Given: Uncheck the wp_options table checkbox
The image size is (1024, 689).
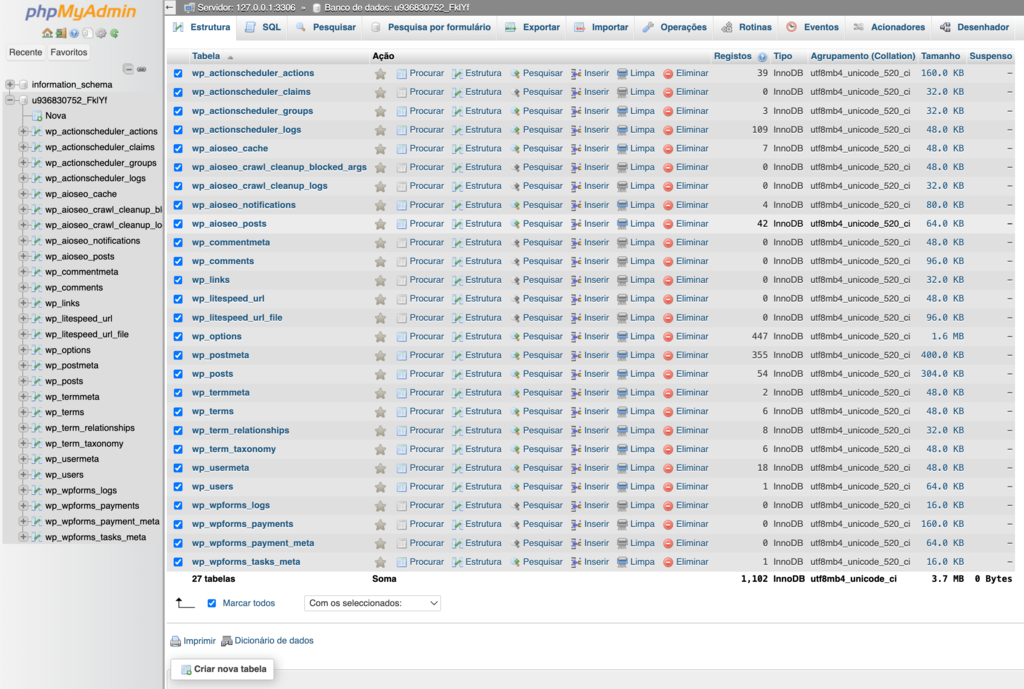Looking at the screenshot, I should pyautogui.click(x=178, y=337).
